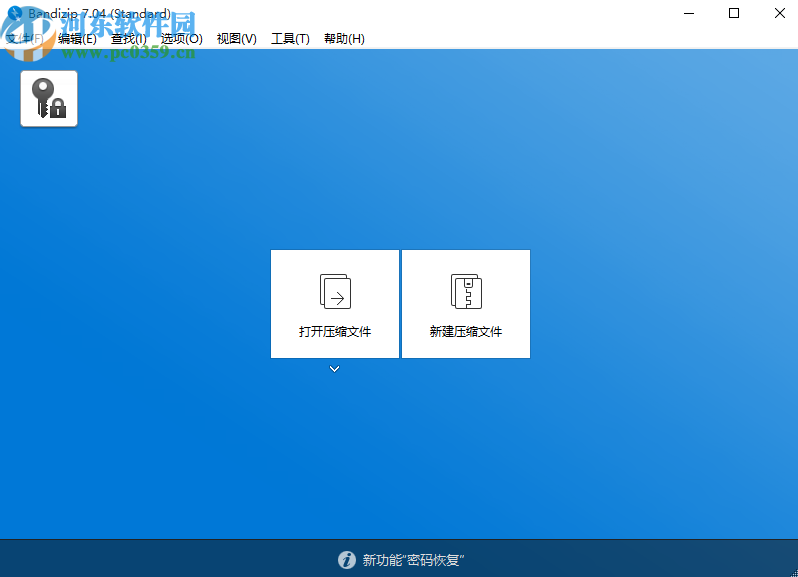Screen dimensions: 798x577
Task: Click the info icon in bottom banner
Action: [x=347, y=560]
